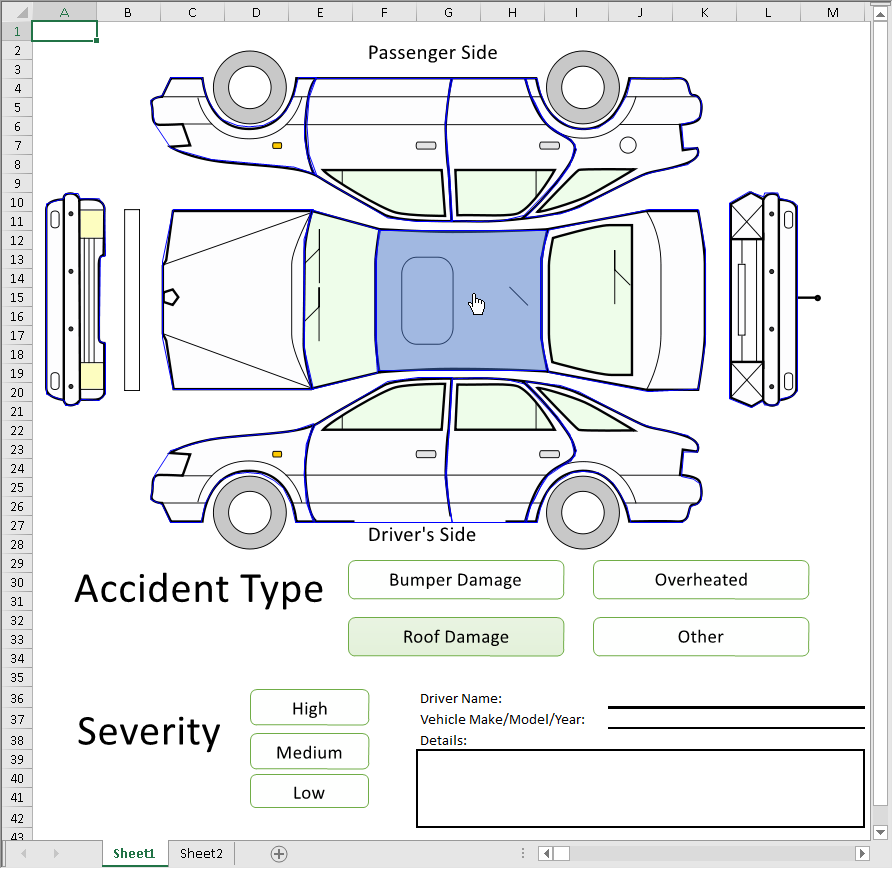Screen dimensions: 893x869
Task: Set severity to Medium
Action: 309,752
